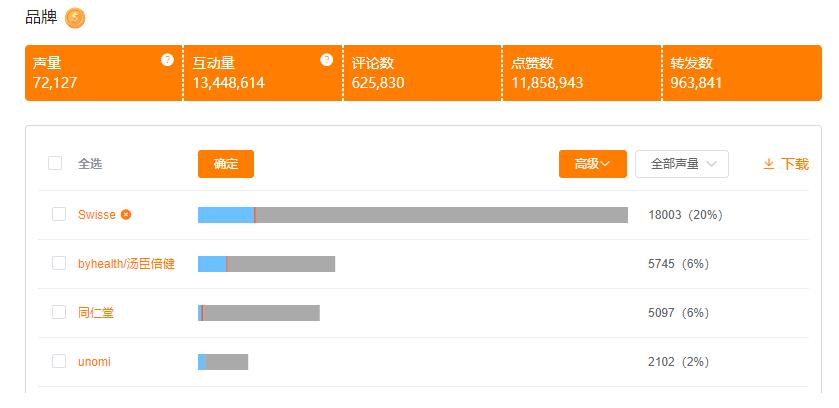839x408 pixels.
Task: Open the Swisse brand link
Action: (x=96, y=215)
